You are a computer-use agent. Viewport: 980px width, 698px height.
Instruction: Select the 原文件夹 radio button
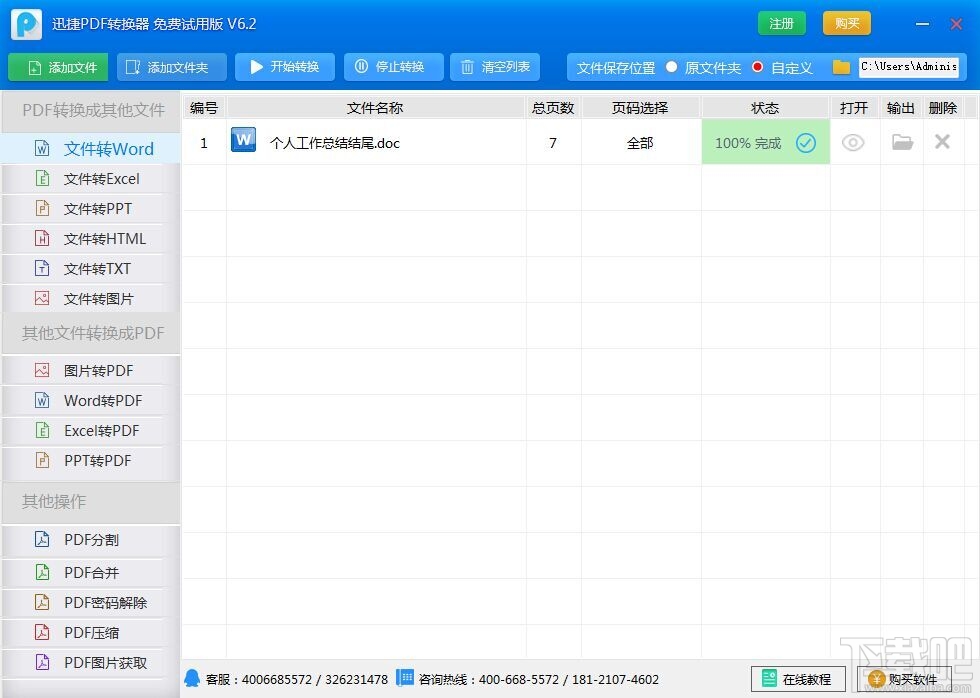[x=672, y=67]
